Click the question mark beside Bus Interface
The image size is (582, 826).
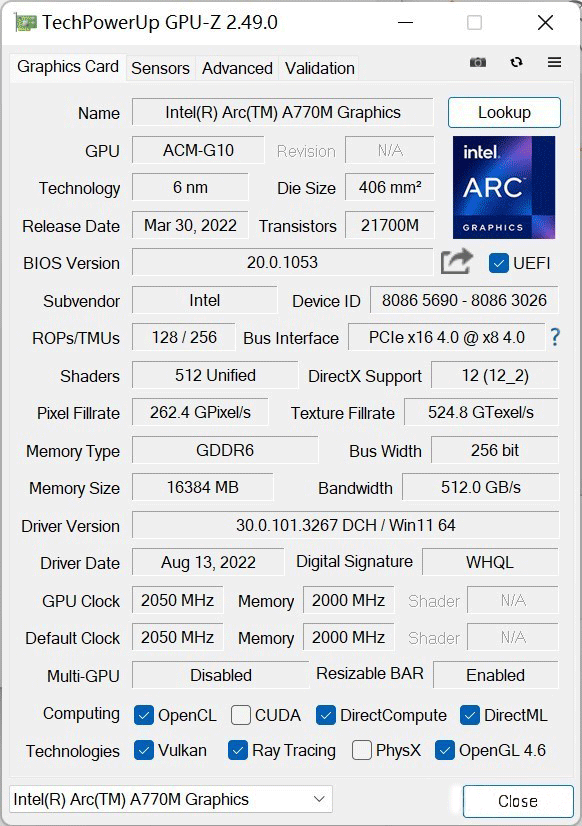click(555, 338)
